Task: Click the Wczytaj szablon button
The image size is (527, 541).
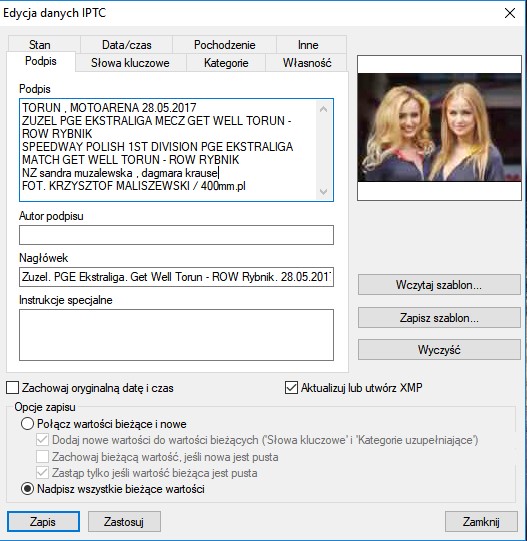Action: pos(439,285)
